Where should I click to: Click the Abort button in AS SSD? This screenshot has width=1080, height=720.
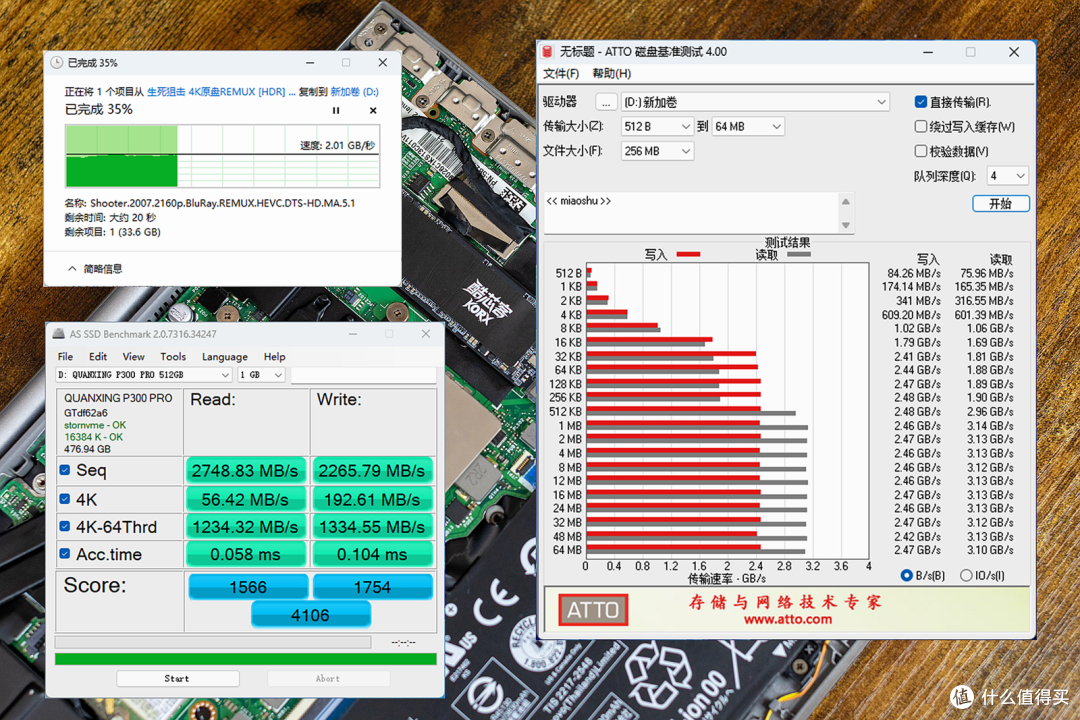pos(328,679)
